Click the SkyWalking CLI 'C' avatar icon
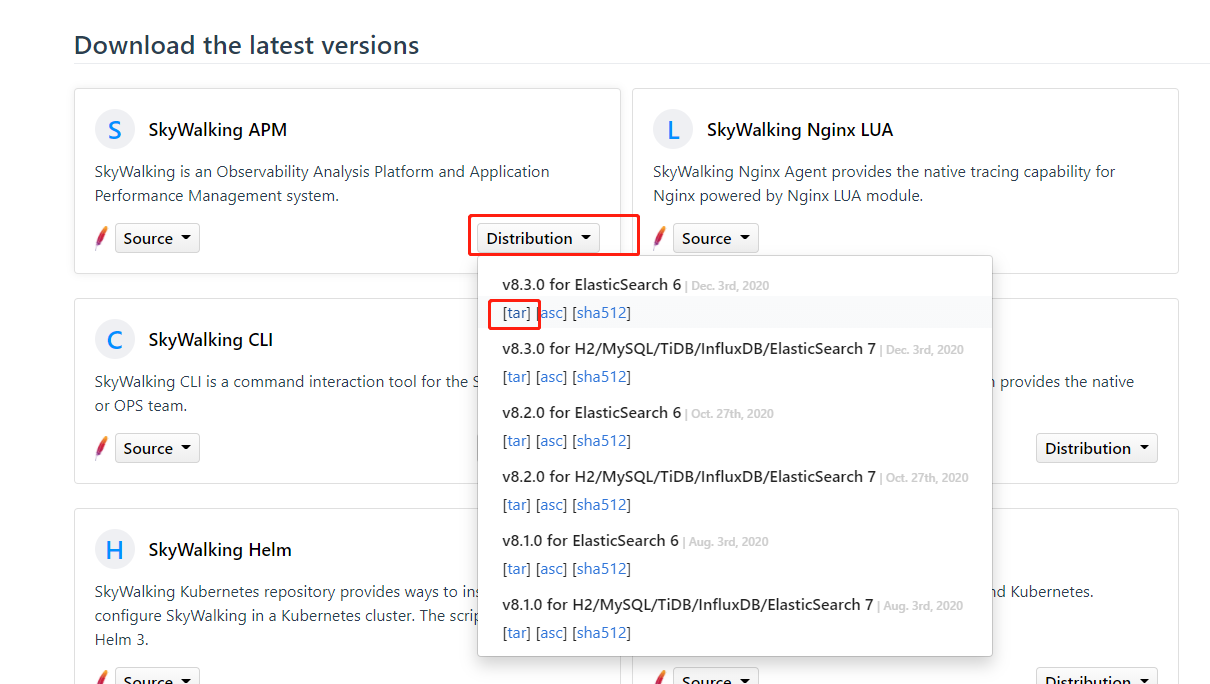This screenshot has width=1210, height=684. pos(114,339)
